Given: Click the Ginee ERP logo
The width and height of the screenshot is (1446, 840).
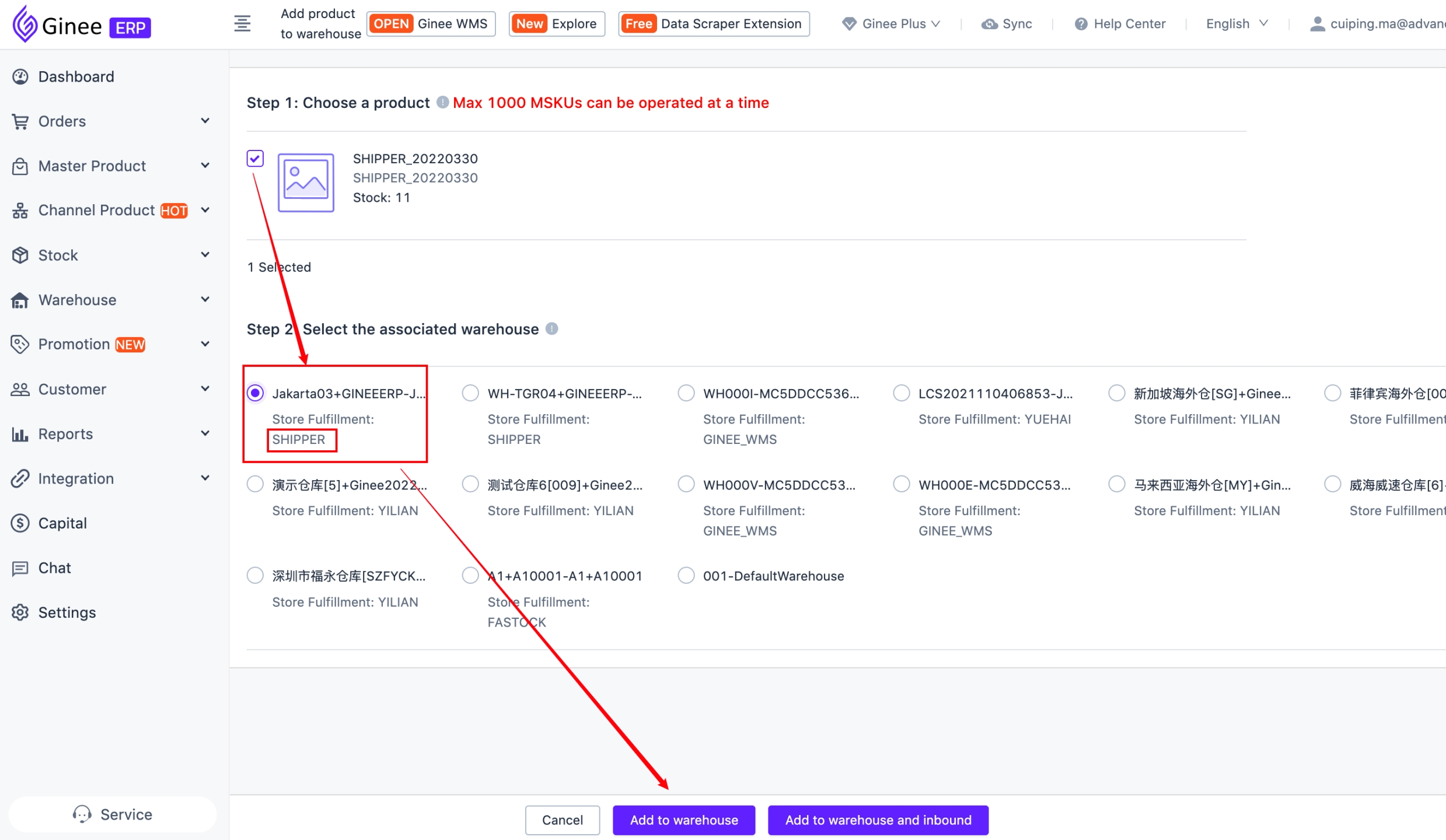Looking at the screenshot, I should 81,25.
